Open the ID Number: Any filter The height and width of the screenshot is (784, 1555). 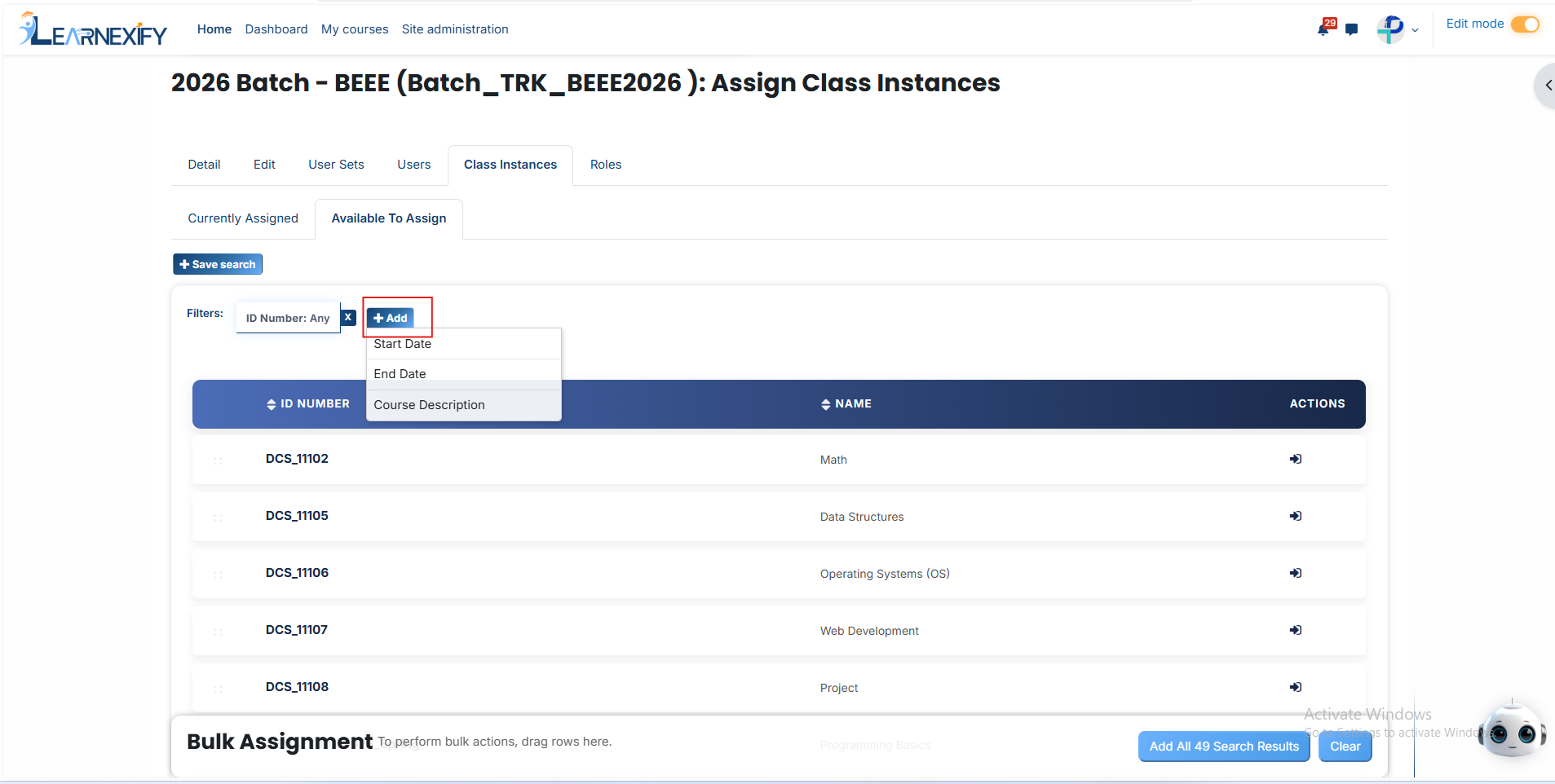pyautogui.click(x=288, y=318)
